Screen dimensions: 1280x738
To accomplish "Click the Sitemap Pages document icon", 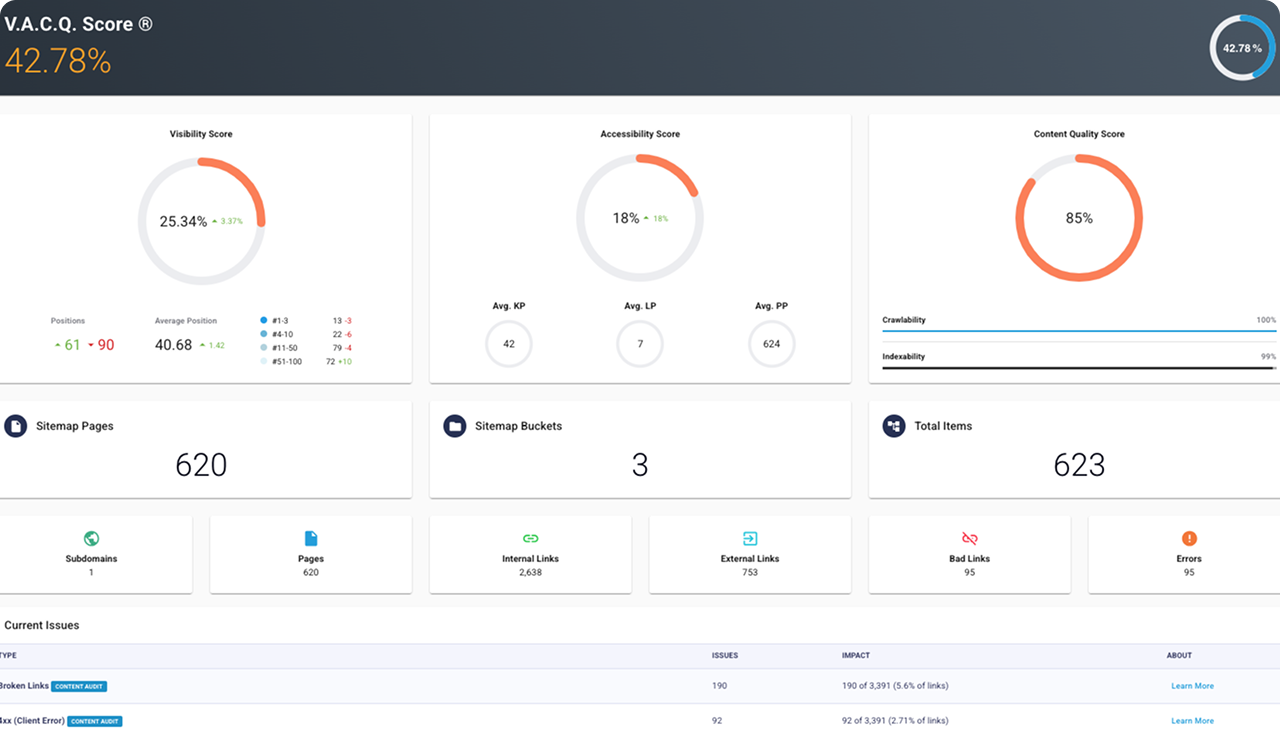I will 15,426.
